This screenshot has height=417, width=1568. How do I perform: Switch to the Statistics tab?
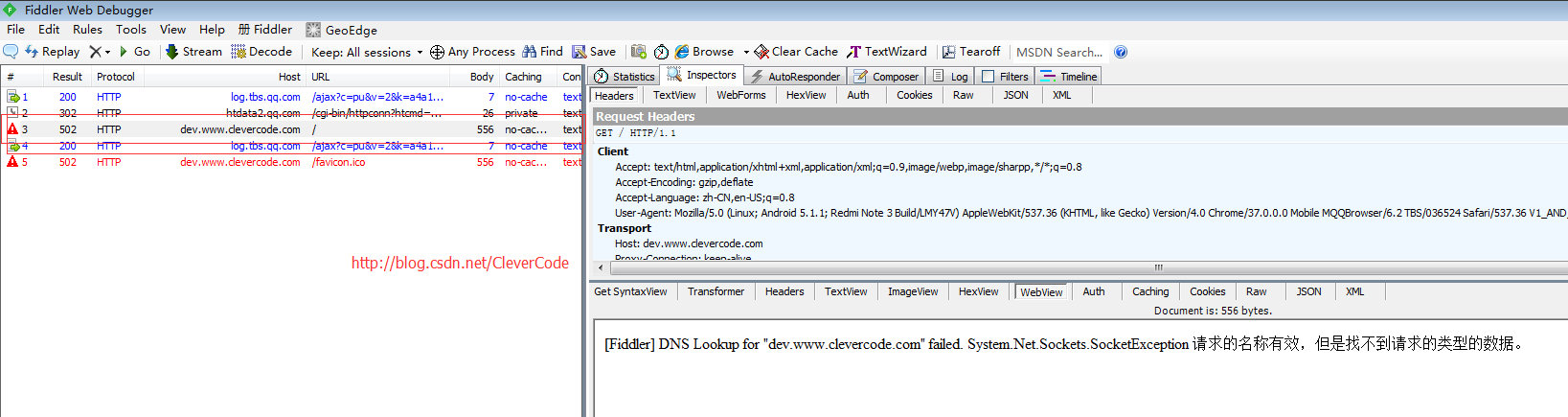point(625,76)
